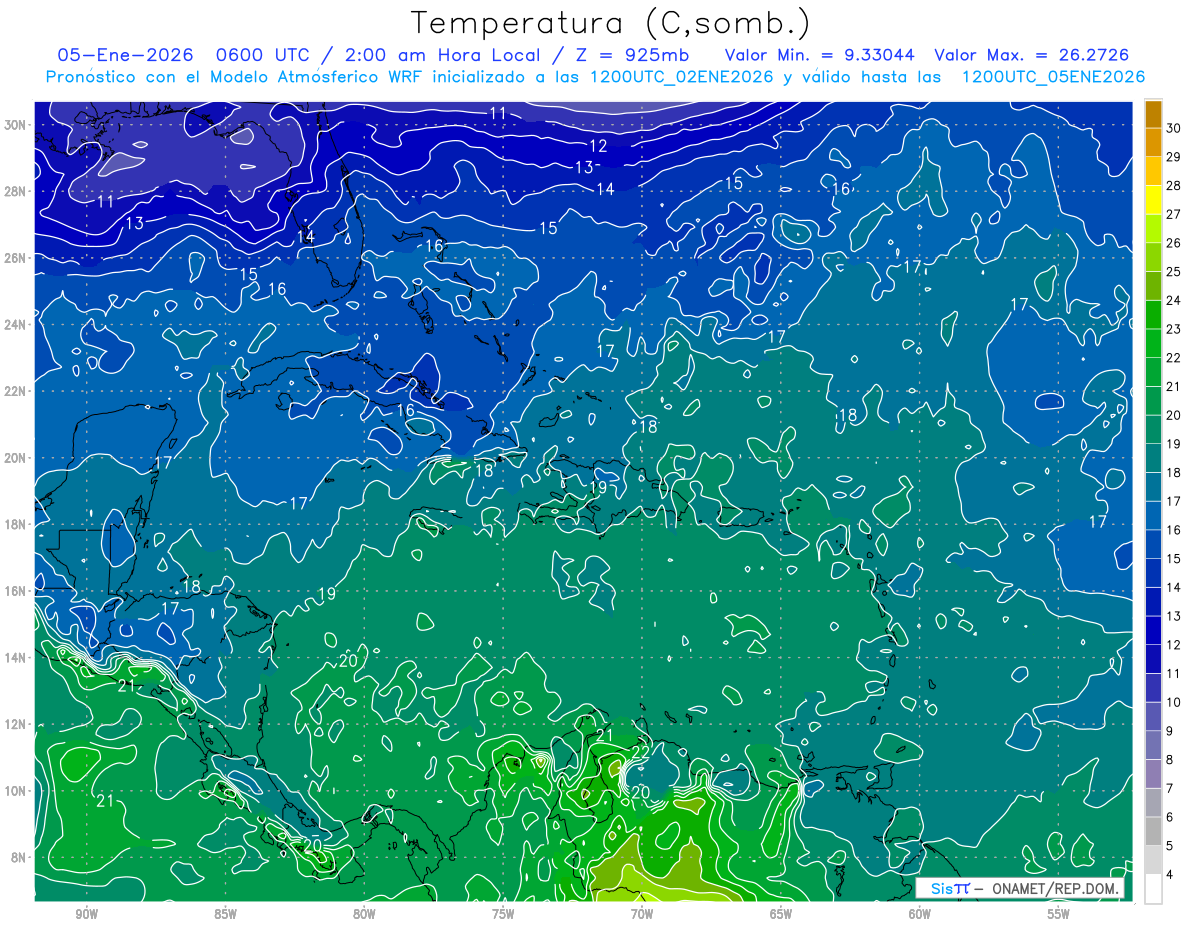Click the title 'Temperatura (C,somb.)'
Viewport: 1200px width, 927px height.
[x=610, y=24]
